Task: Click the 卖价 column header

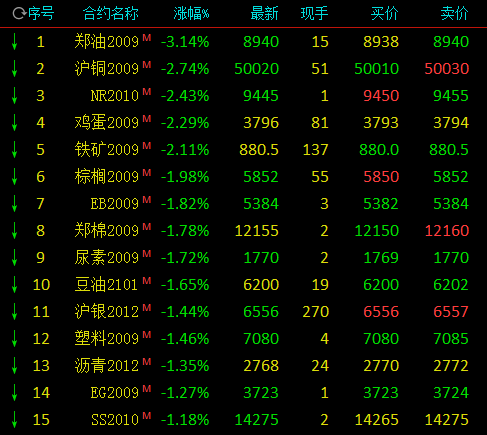Action: (455, 14)
